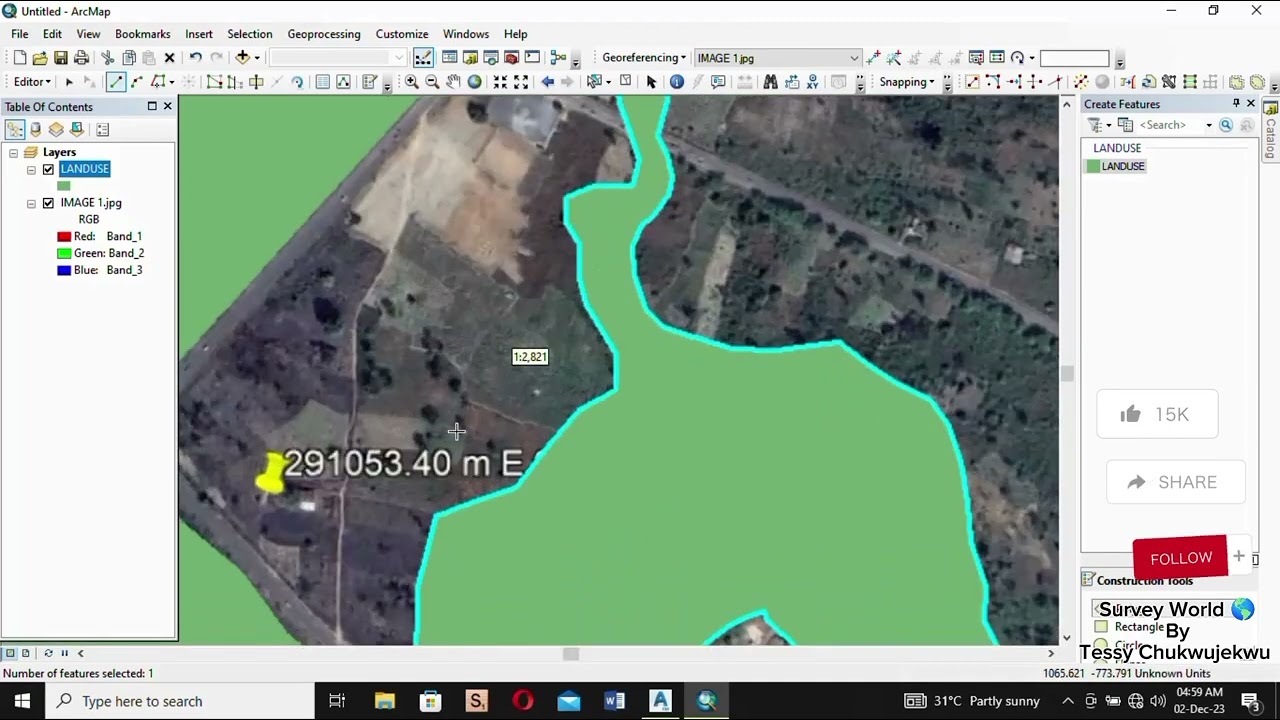The height and width of the screenshot is (720, 1280).
Task: Select the Edit Vertices tool
Action: point(214,82)
